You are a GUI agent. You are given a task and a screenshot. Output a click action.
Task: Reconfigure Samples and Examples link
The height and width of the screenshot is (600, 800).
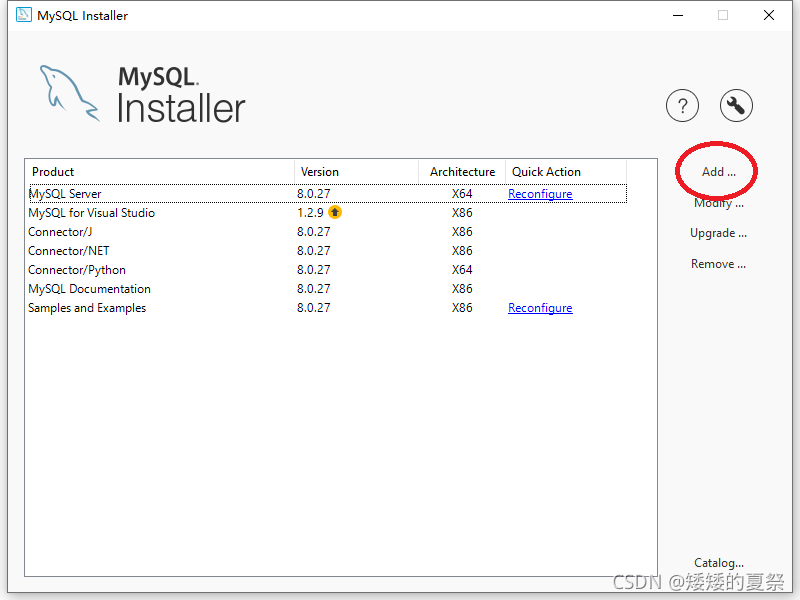click(540, 308)
